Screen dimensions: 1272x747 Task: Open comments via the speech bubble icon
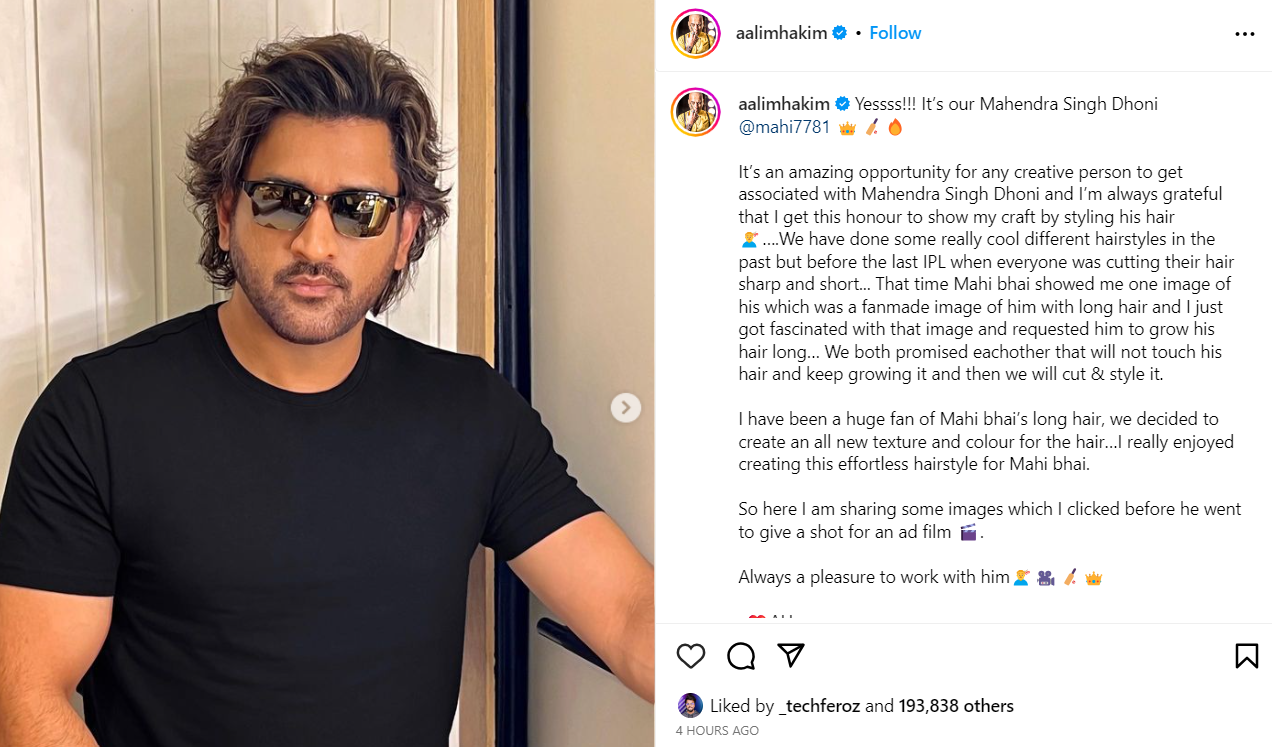[x=741, y=656]
